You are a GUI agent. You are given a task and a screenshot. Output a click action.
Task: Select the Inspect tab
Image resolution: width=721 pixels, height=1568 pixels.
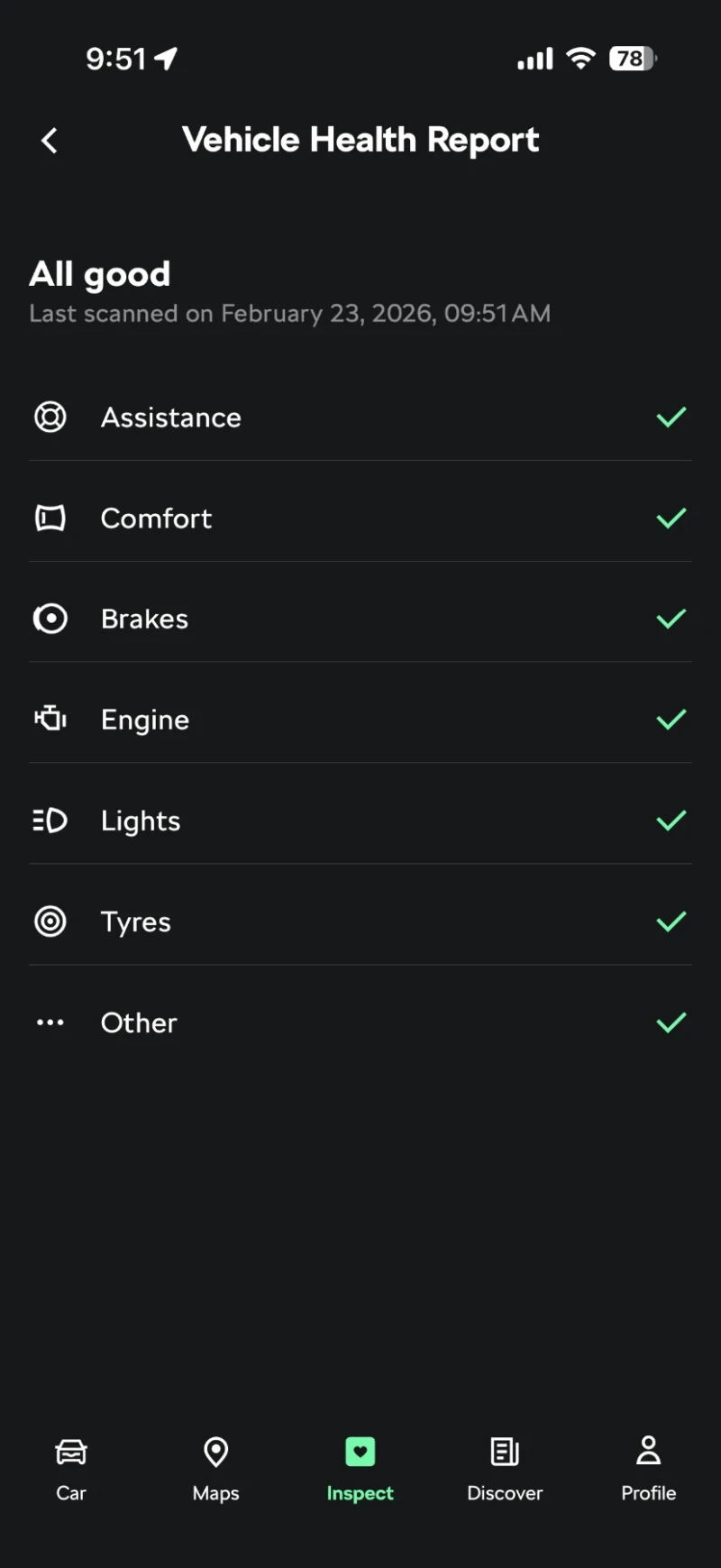(x=360, y=1469)
